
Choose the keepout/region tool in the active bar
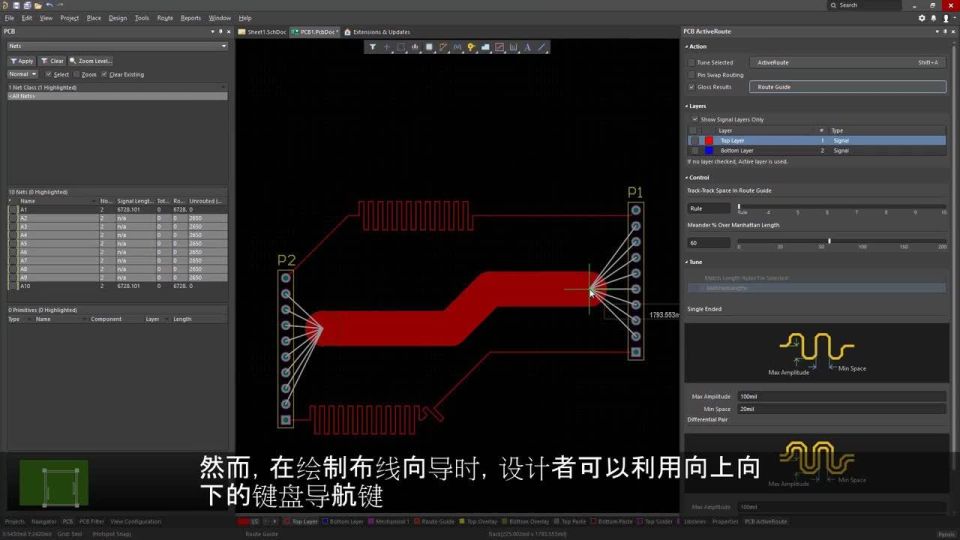499,47
